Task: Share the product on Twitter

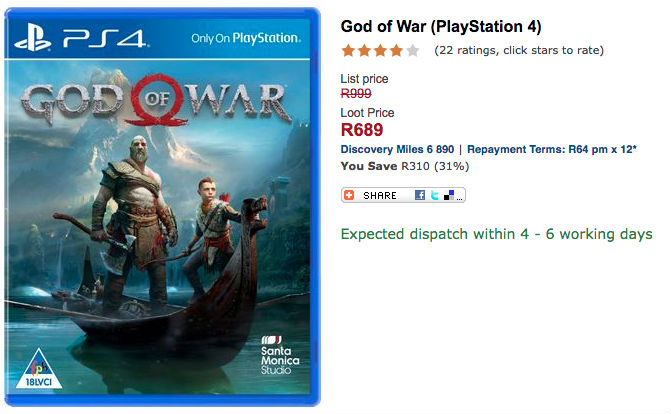Action: coord(435,195)
